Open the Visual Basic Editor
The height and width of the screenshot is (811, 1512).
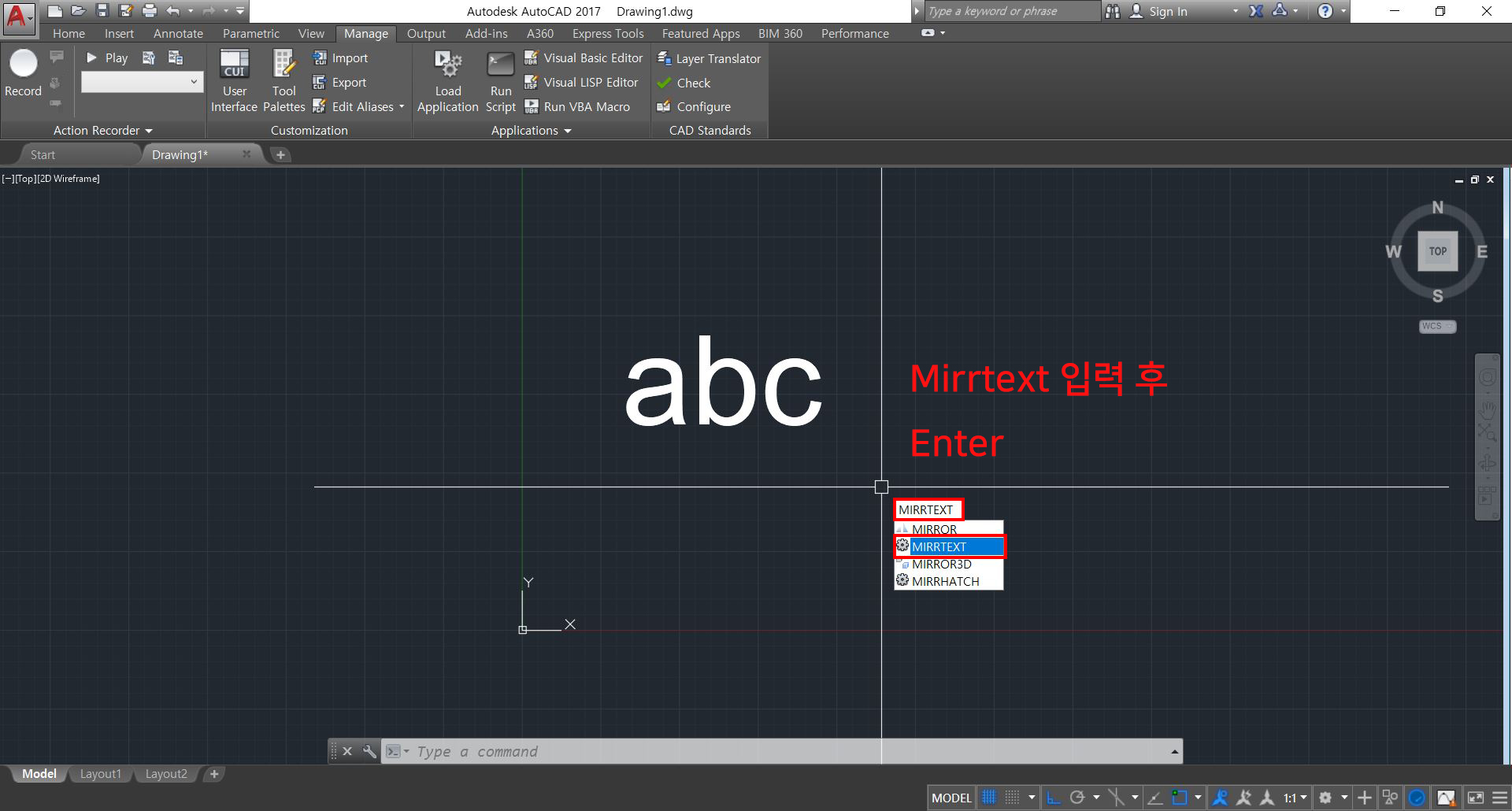tap(584, 57)
